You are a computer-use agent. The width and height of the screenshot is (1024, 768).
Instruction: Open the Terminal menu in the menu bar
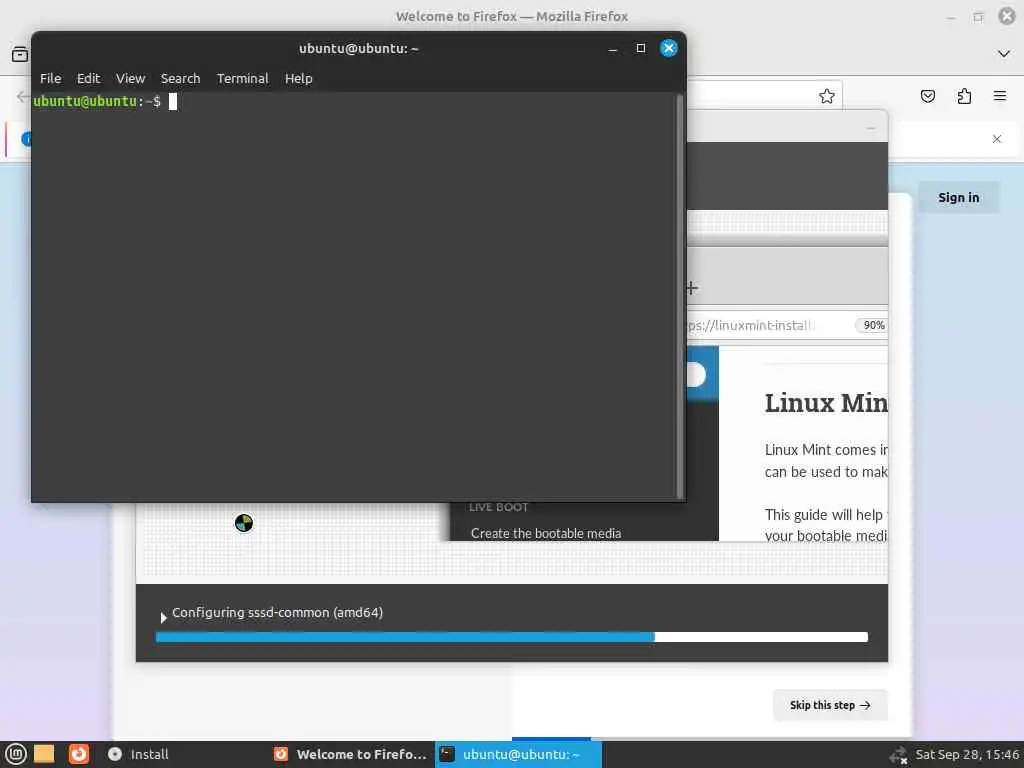(x=242, y=78)
